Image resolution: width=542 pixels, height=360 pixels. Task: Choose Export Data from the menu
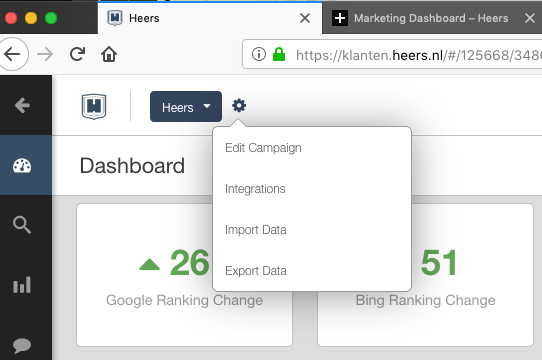click(x=256, y=271)
